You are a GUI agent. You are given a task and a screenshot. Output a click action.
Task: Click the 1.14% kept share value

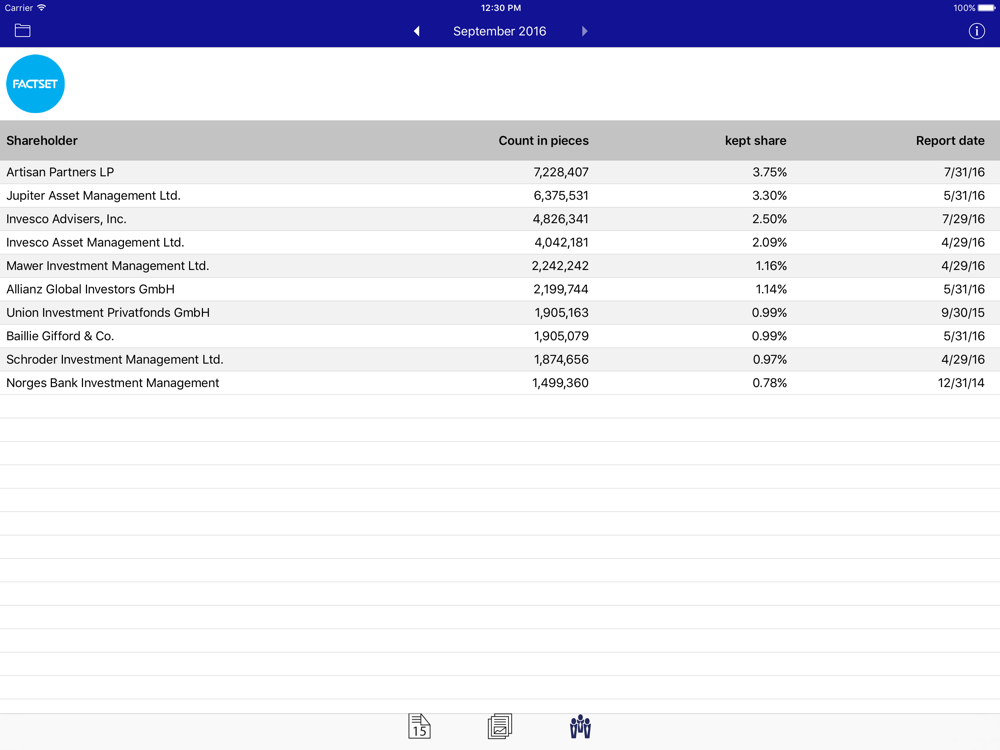[x=771, y=290]
